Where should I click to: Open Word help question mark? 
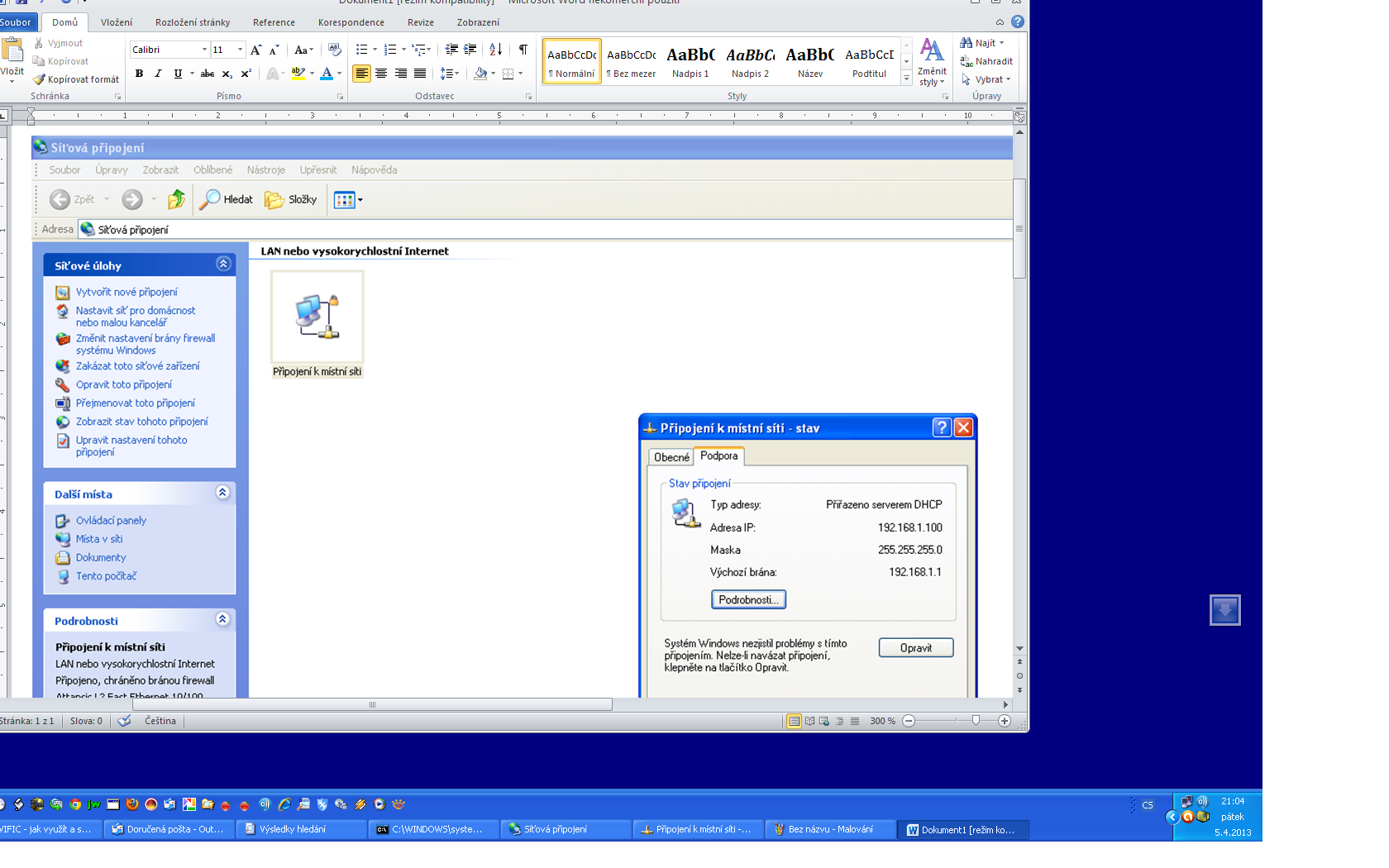(x=1018, y=22)
